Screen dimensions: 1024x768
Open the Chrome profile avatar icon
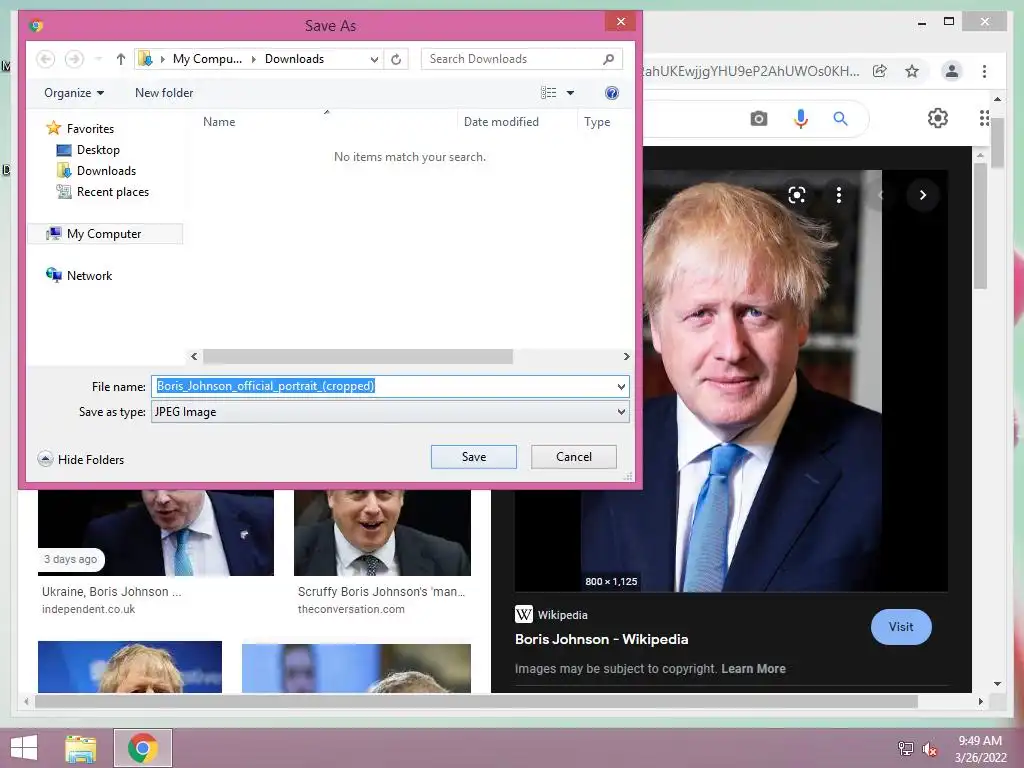(952, 71)
